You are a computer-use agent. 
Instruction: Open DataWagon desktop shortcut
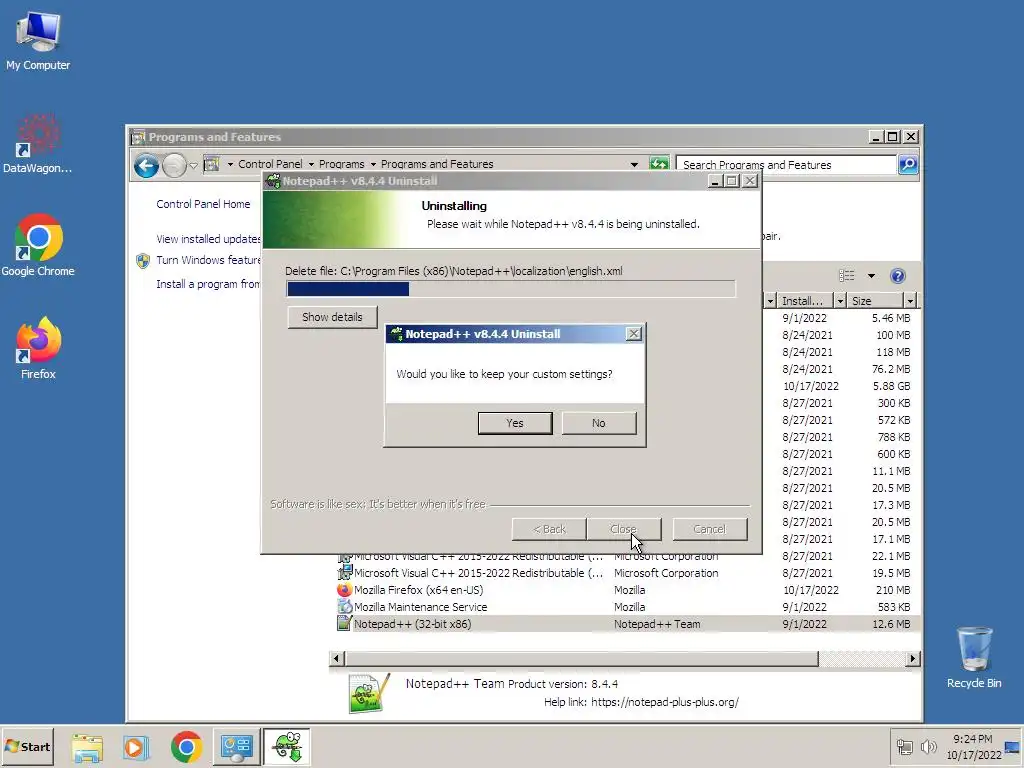pos(37,144)
